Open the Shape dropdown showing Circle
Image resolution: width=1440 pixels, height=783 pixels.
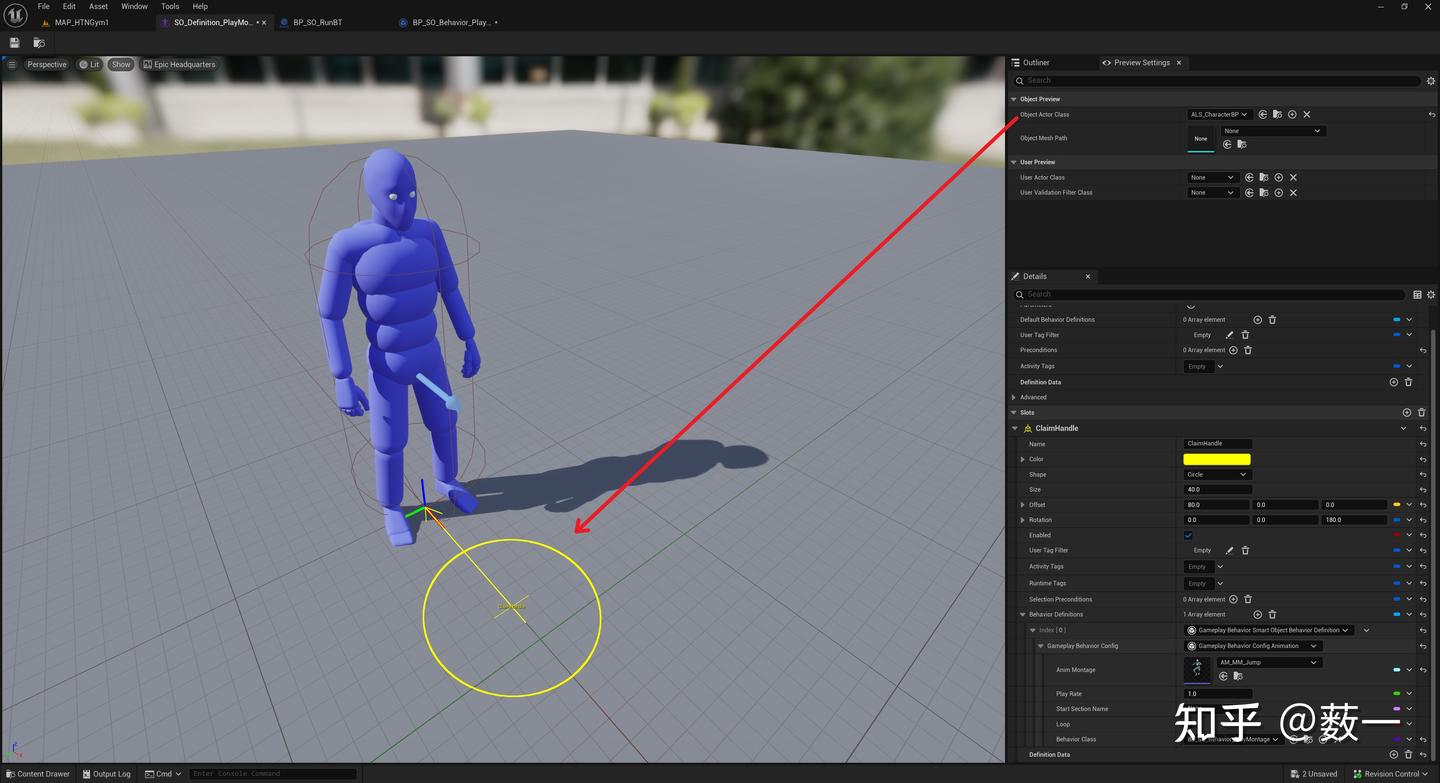coord(1216,474)
